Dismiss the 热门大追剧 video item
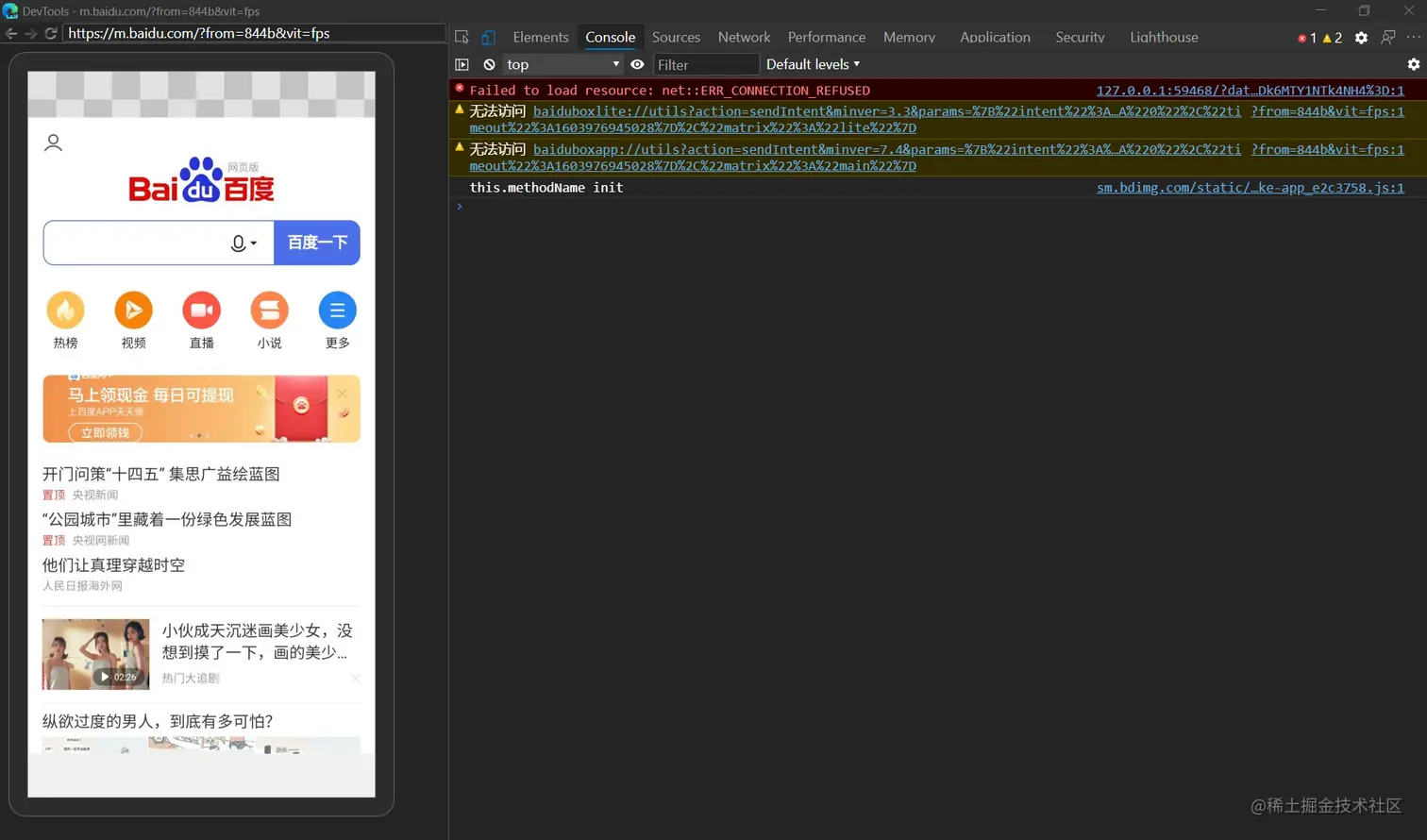This screenshot has height=840, width=1427. tap(356, 679)
